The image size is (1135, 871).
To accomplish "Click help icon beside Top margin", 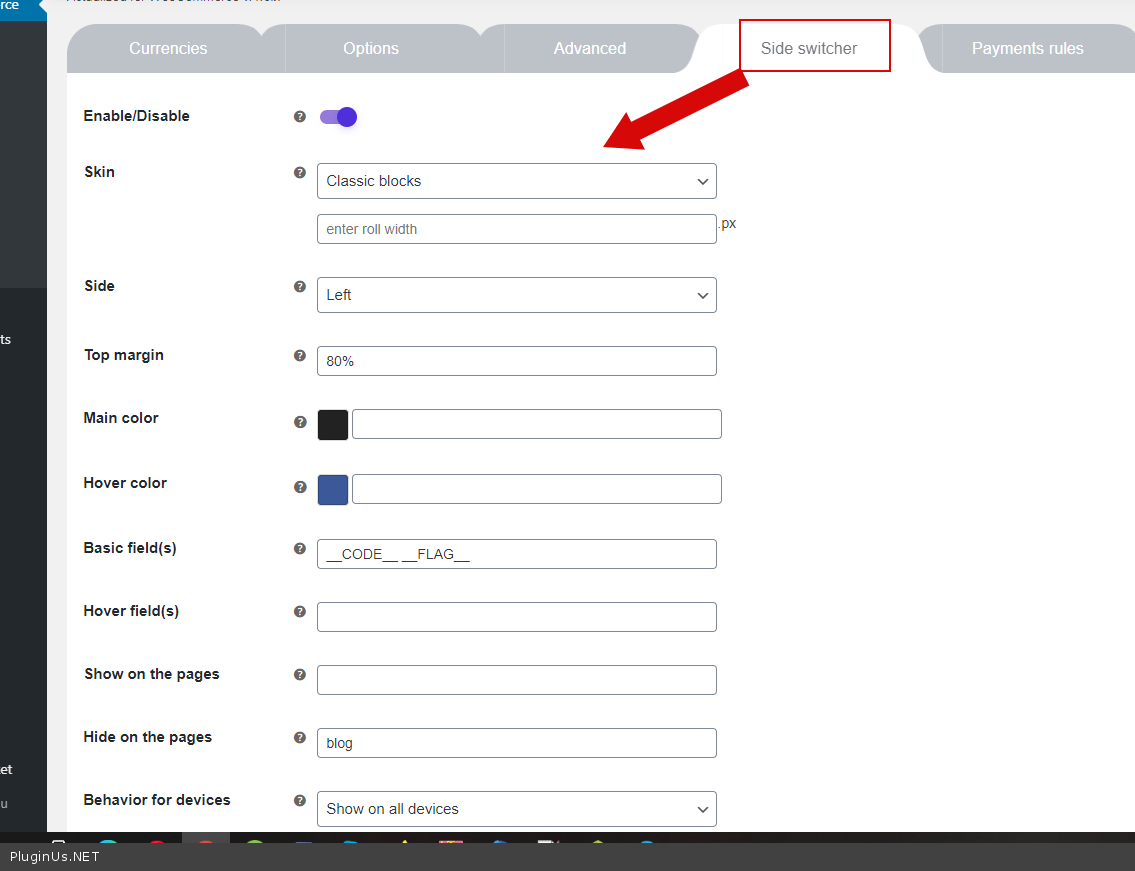I will click(x=299, y=356).
